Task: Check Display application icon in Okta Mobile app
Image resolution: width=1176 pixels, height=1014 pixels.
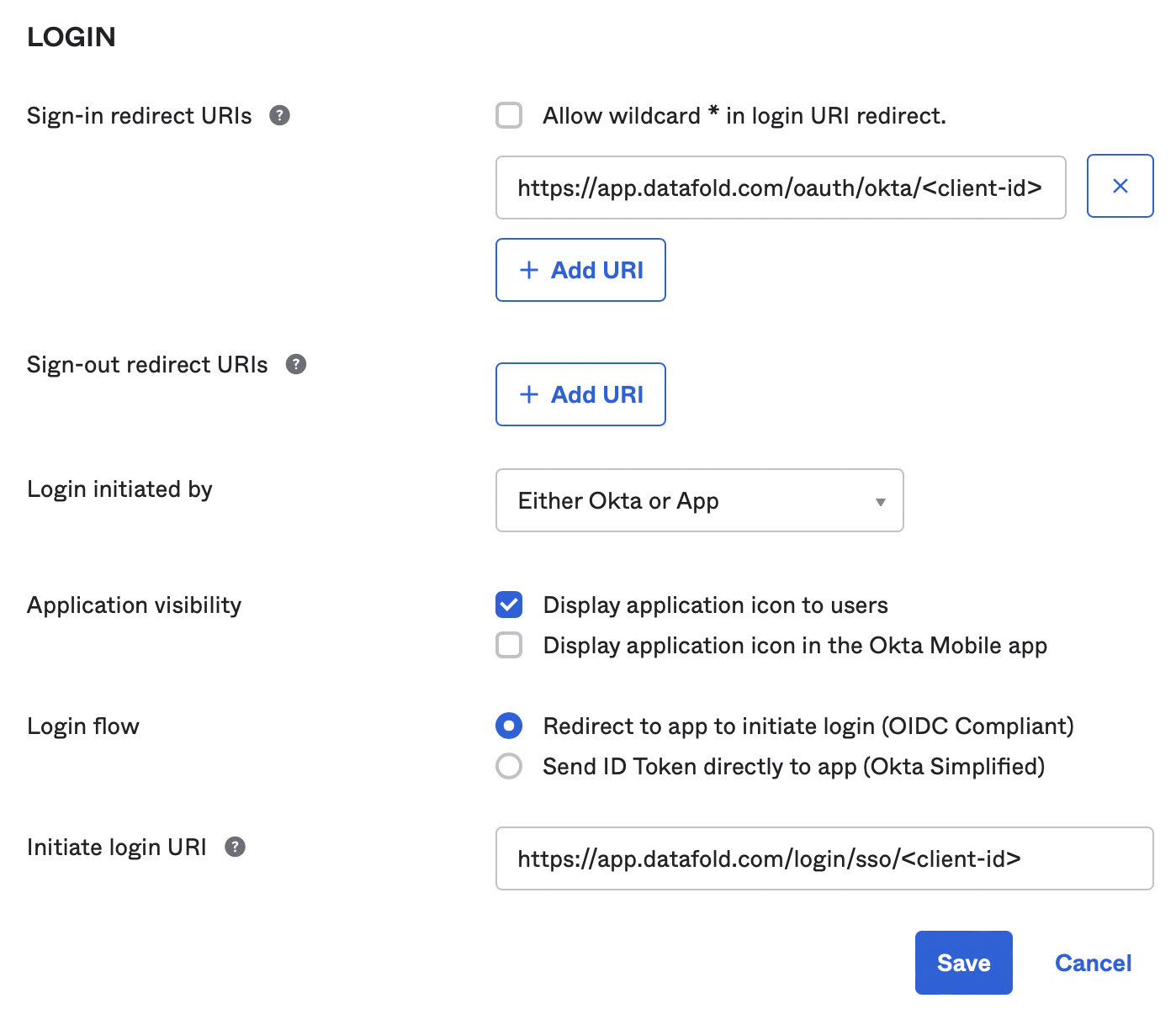Action: coord(509,645)
